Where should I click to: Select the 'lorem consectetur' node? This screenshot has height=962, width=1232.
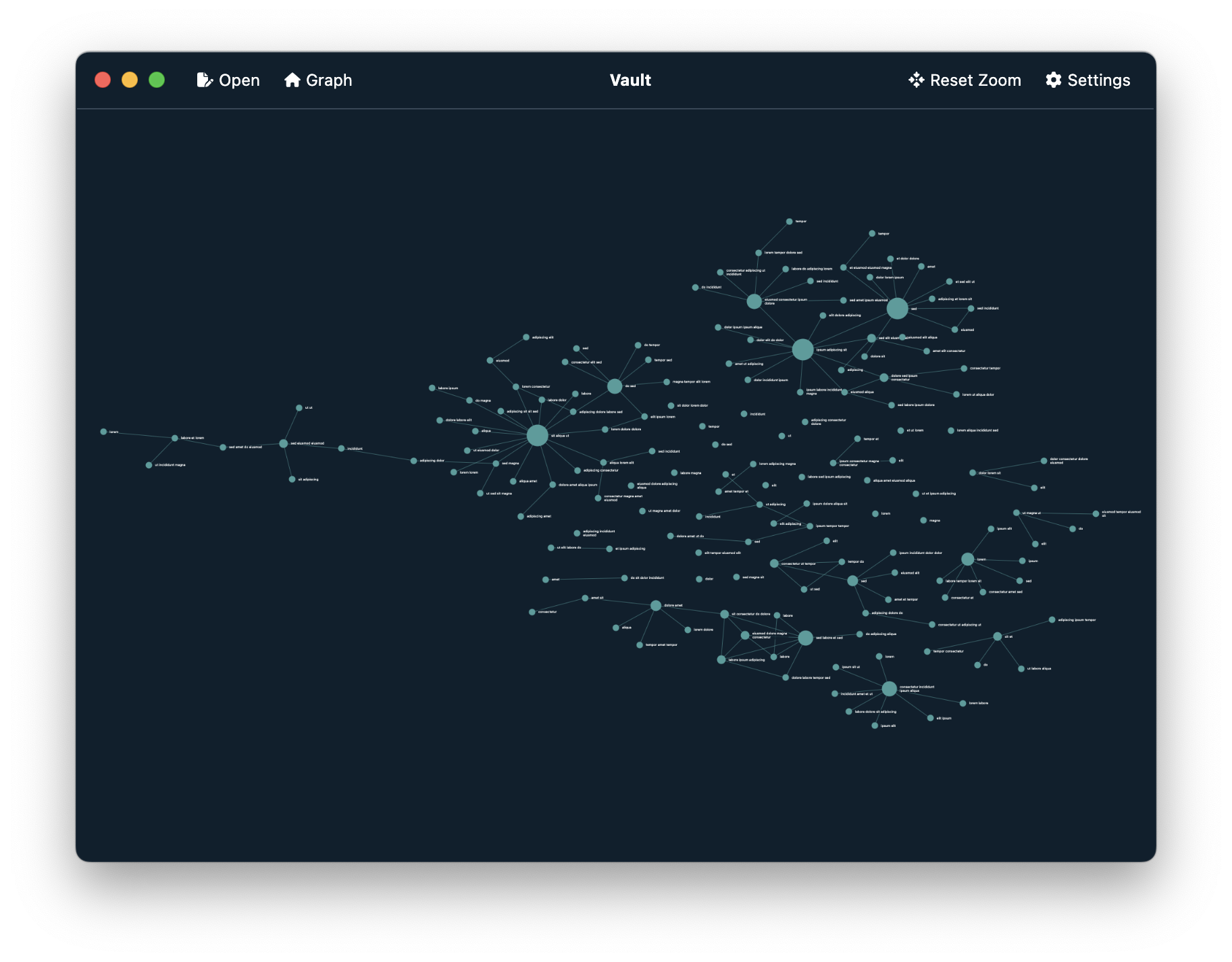516,387
